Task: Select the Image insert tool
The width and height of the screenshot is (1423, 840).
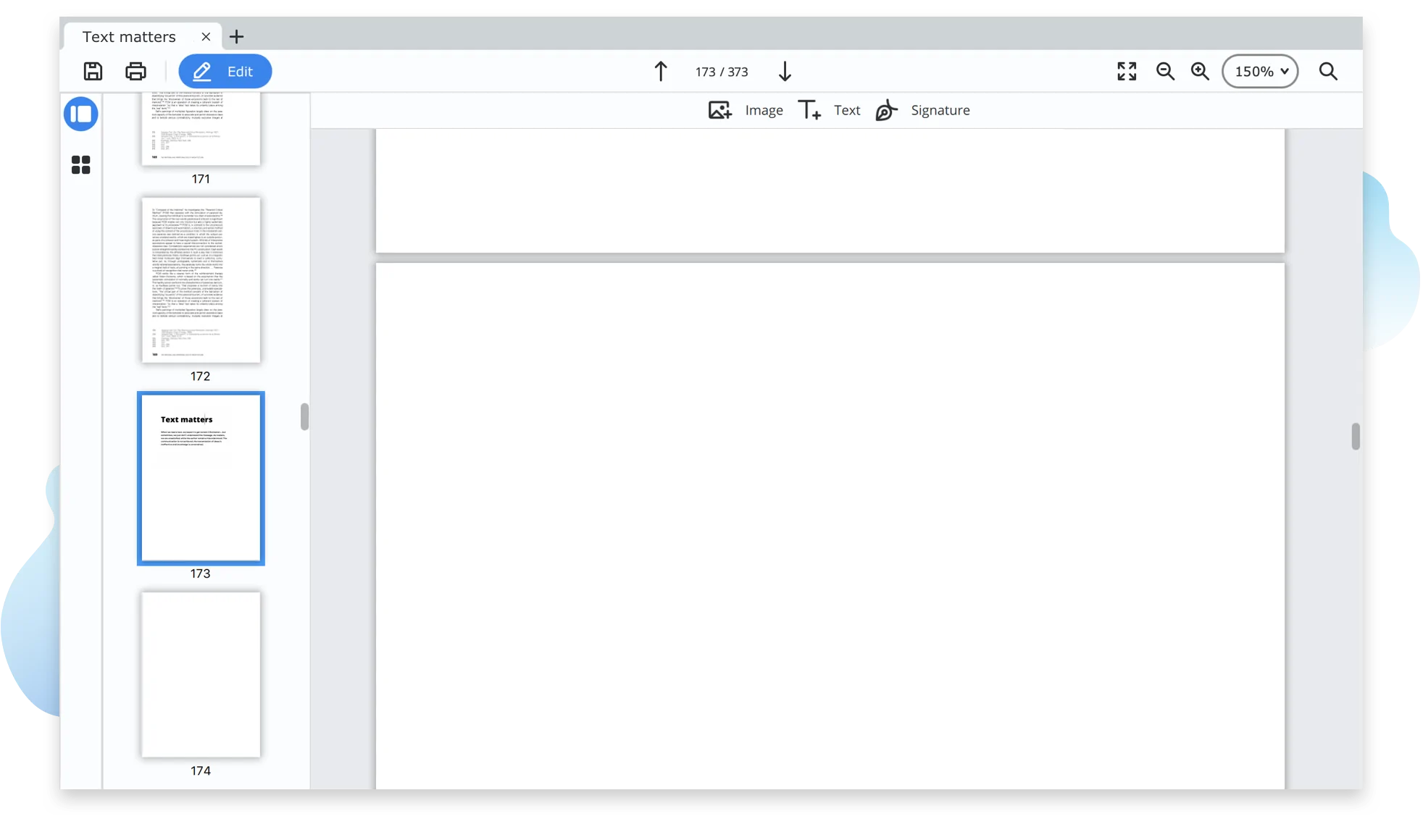Action: (x=744, y=110)
